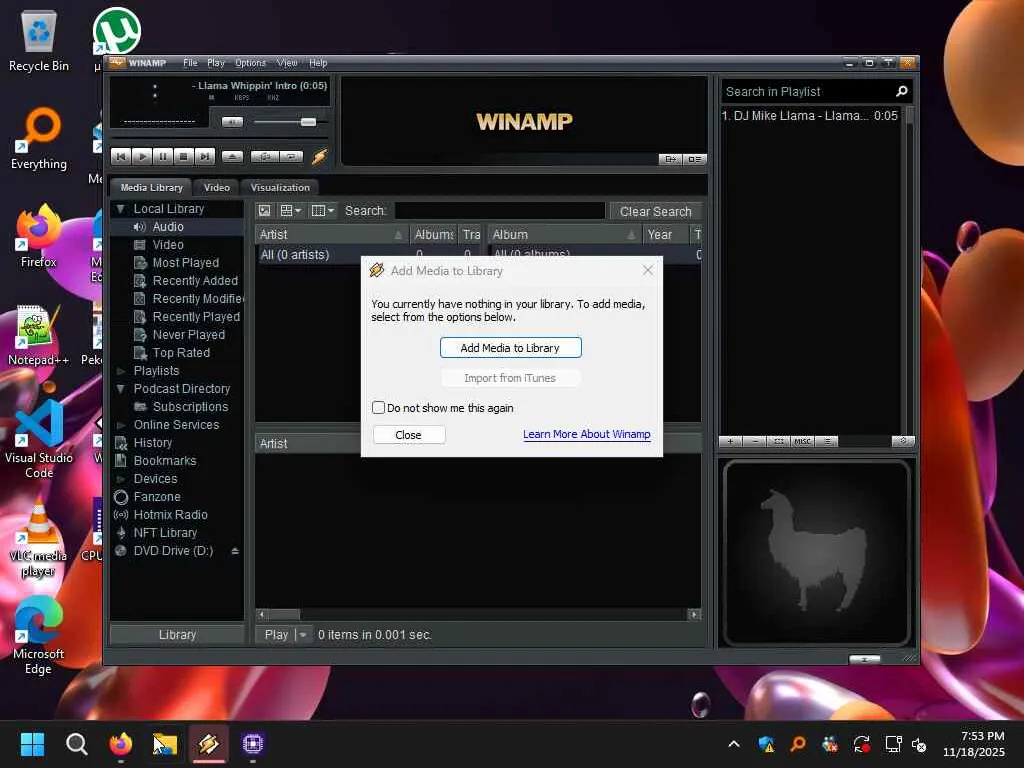Image resolution: width=1024 pixels, height=768 pixels.
Task: Open the Never Played view
Action: point(188,334)
